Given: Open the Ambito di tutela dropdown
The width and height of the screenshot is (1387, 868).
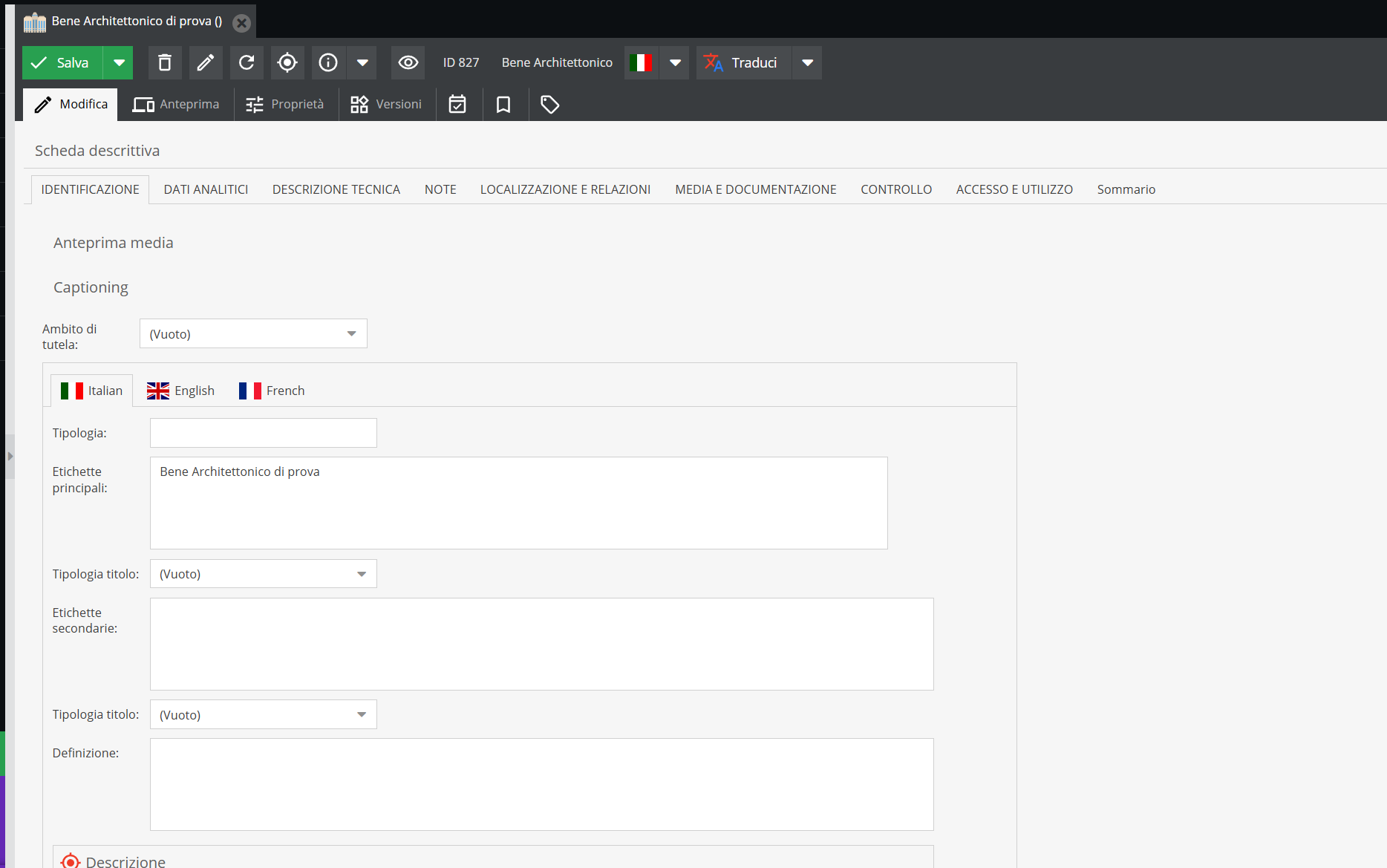Looking at the screenshot, I should (x=253, y=333).
